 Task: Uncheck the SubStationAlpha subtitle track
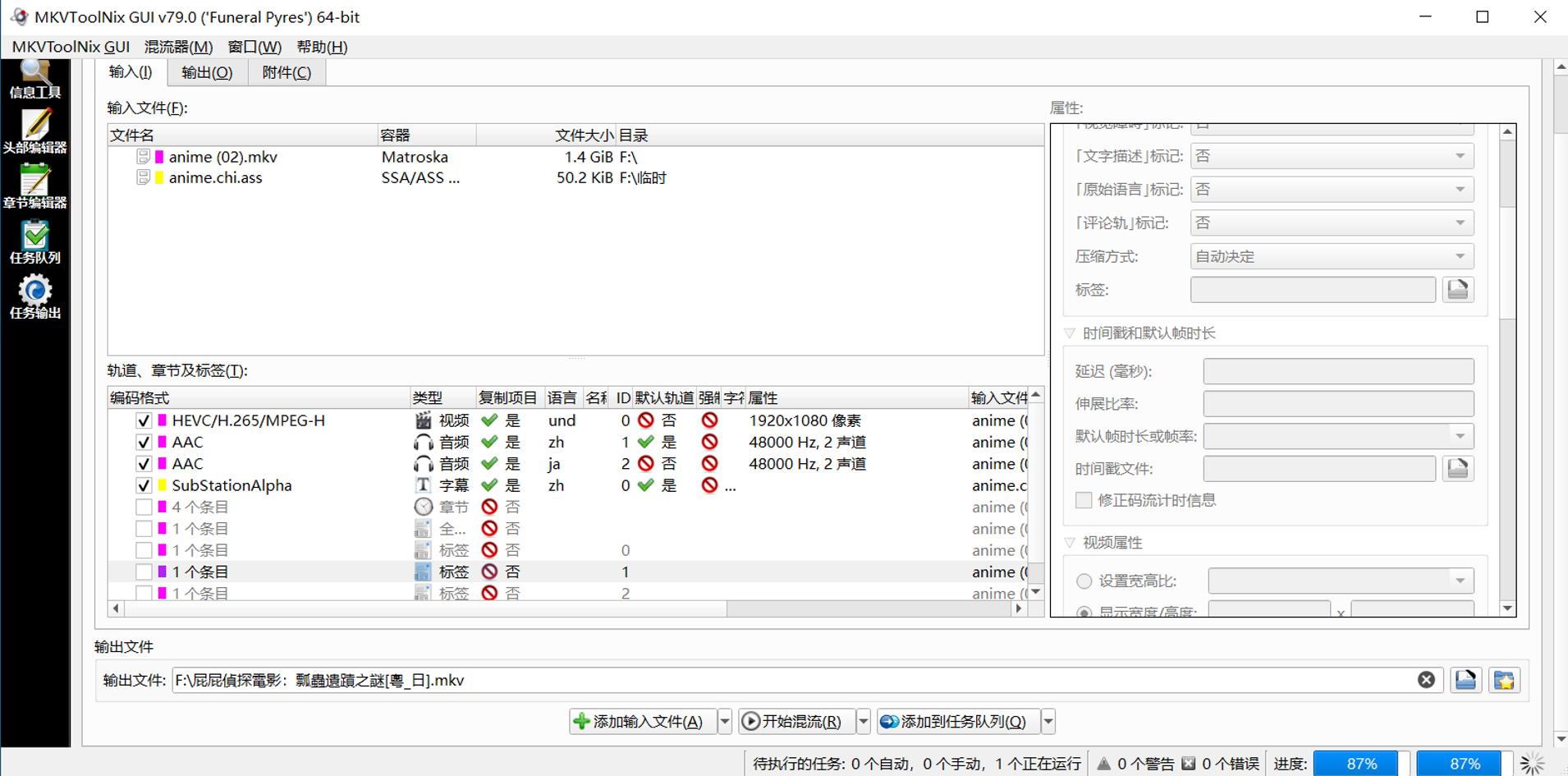(x=144, y=485)
